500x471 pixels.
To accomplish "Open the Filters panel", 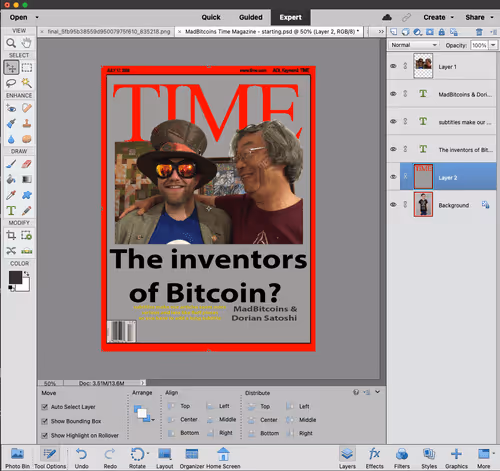I will tap(402, 458).
